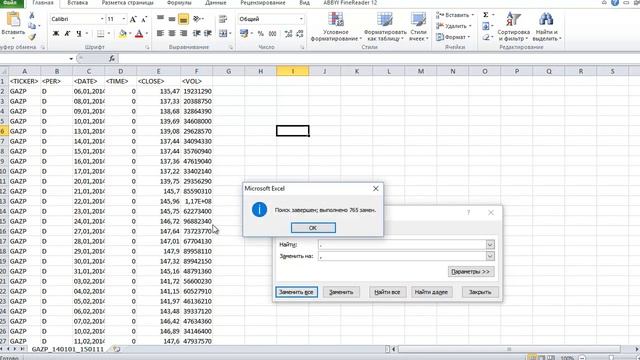Expand the Найти field history dropdown
Viewport: 640px width, 360px height.
[490, 244]
